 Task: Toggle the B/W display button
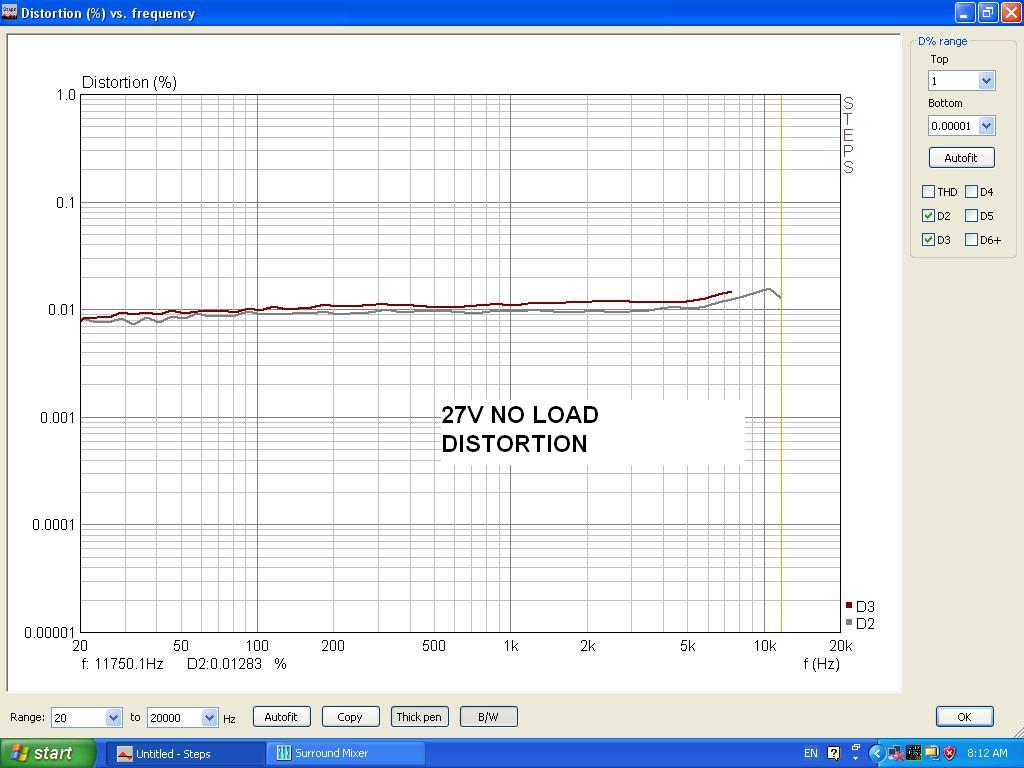pos(488,716)
